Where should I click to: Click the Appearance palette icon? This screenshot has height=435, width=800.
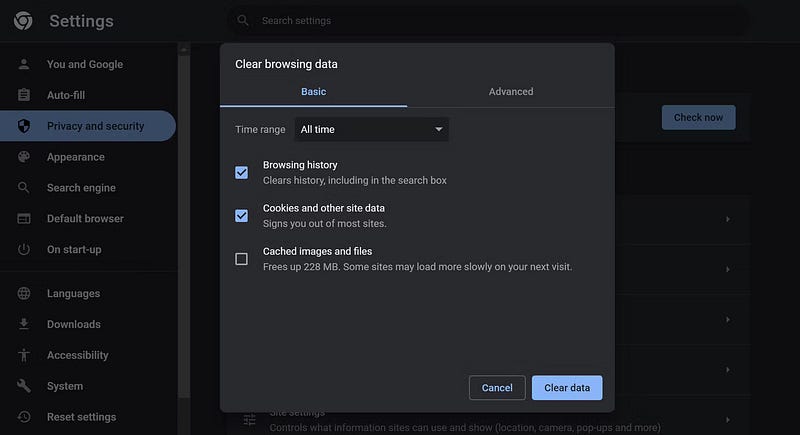pyautogui.click(x=23, y=157)
